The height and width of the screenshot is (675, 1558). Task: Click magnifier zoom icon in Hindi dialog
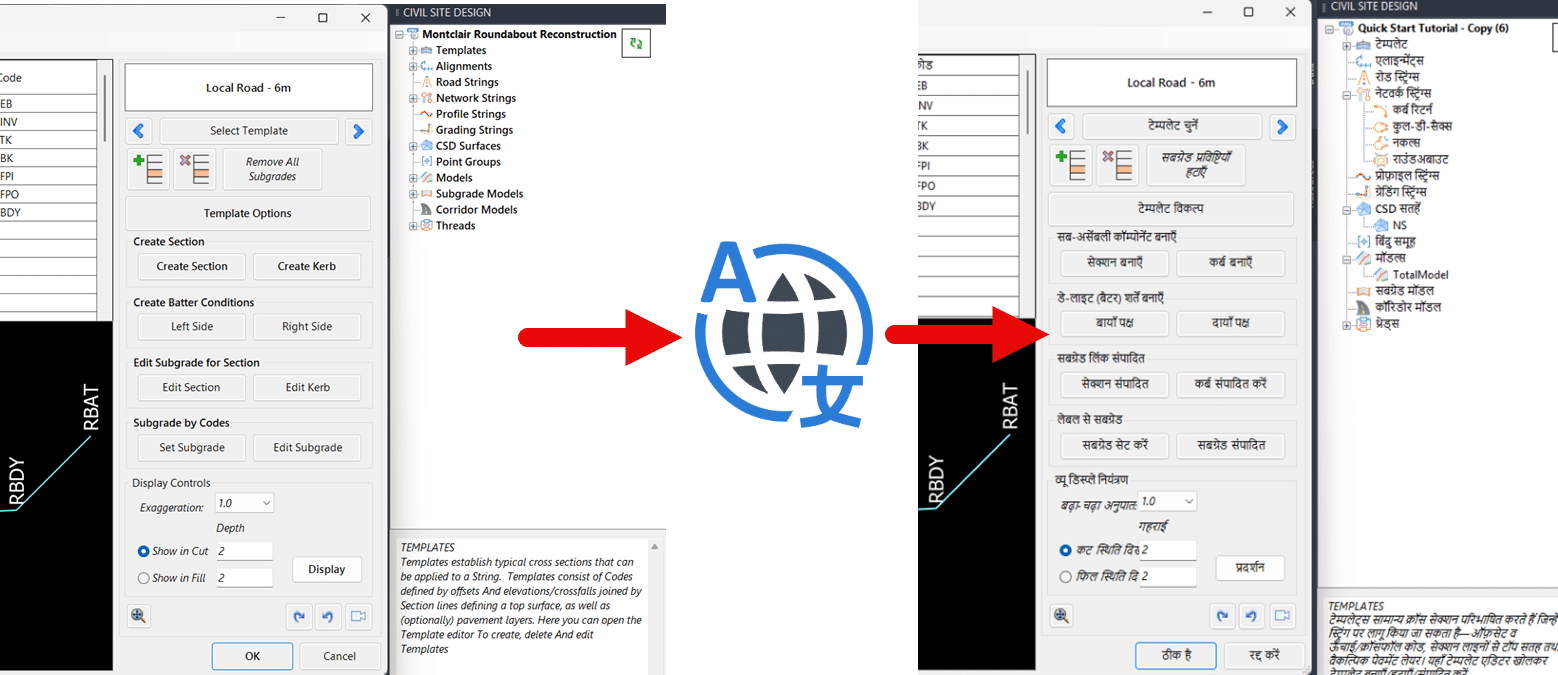pyautogui.click(x=1061, y=615)
